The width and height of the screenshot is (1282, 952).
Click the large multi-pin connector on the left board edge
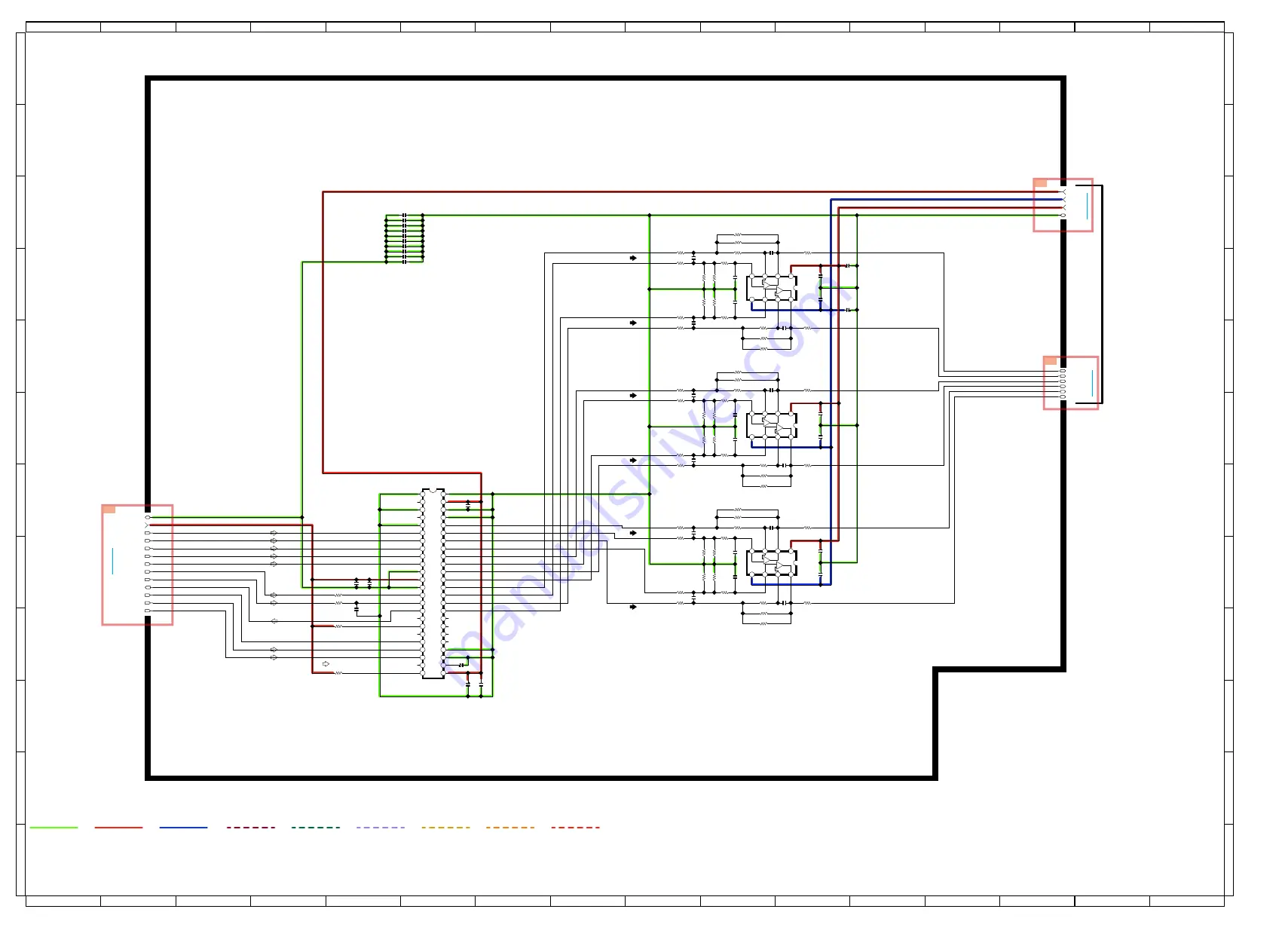tap(137, 565)
